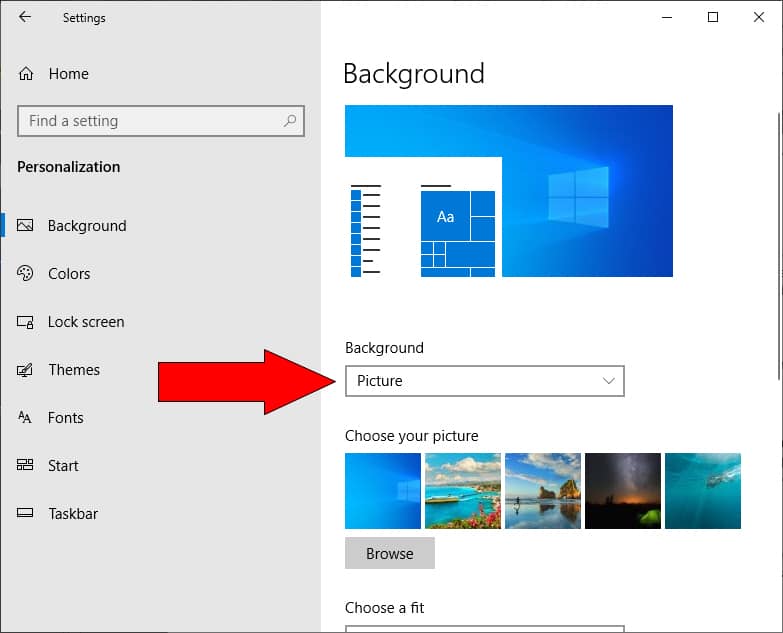
Task: Click the back arrow icon in Settings
Action: (x=25, y=17)
